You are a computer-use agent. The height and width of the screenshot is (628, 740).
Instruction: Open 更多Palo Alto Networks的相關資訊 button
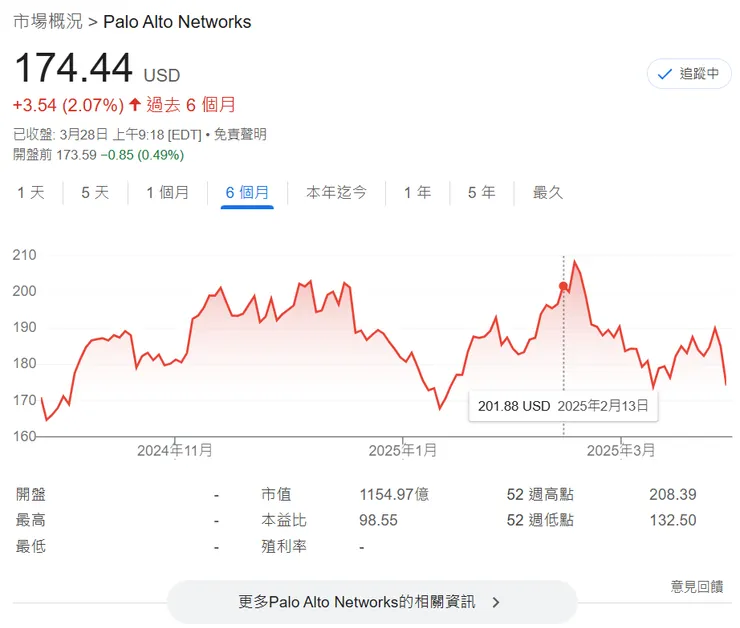pyautogui.click(x=372, y=602)
